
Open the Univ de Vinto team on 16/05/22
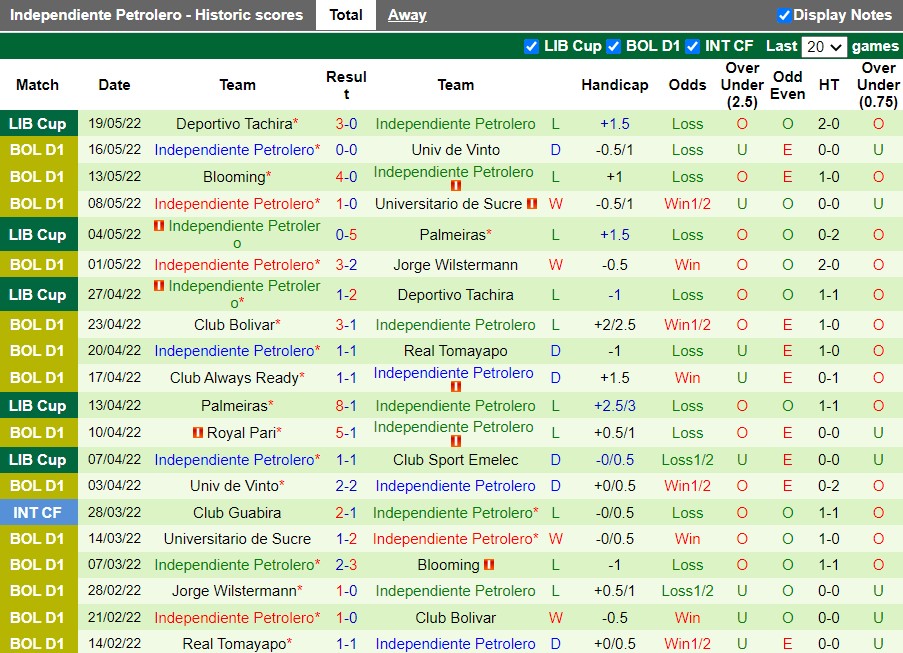coord(456,150)
